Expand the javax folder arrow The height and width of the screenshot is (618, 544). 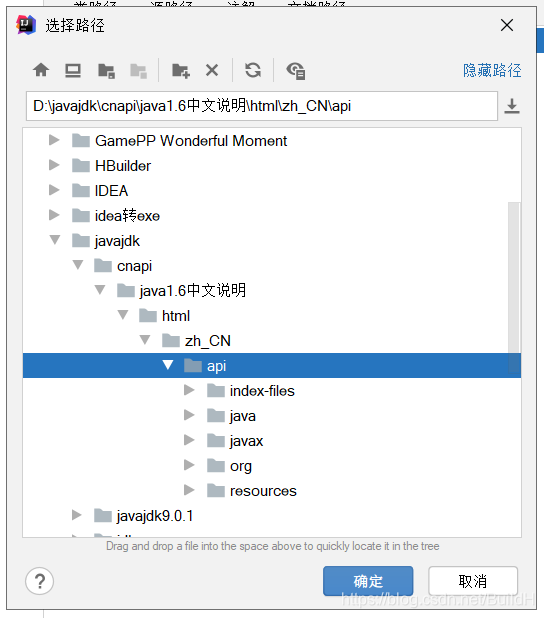(x=189, y=440)
